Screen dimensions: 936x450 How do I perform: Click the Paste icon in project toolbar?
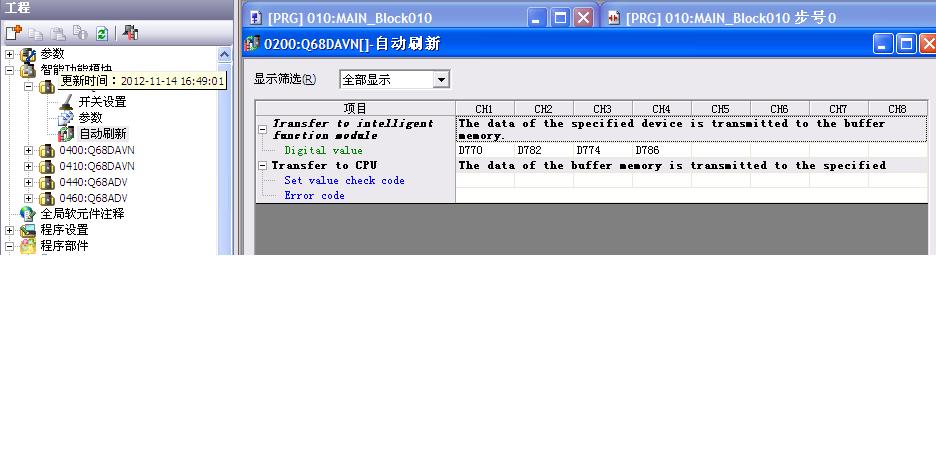58,33
